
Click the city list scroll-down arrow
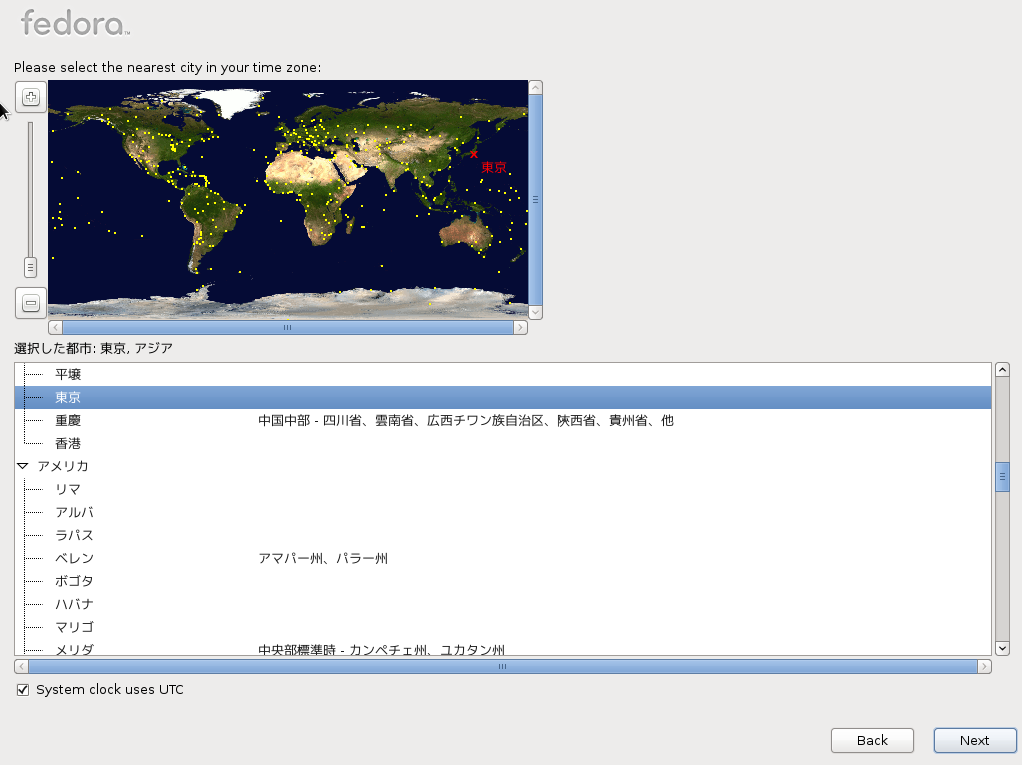1002,648
